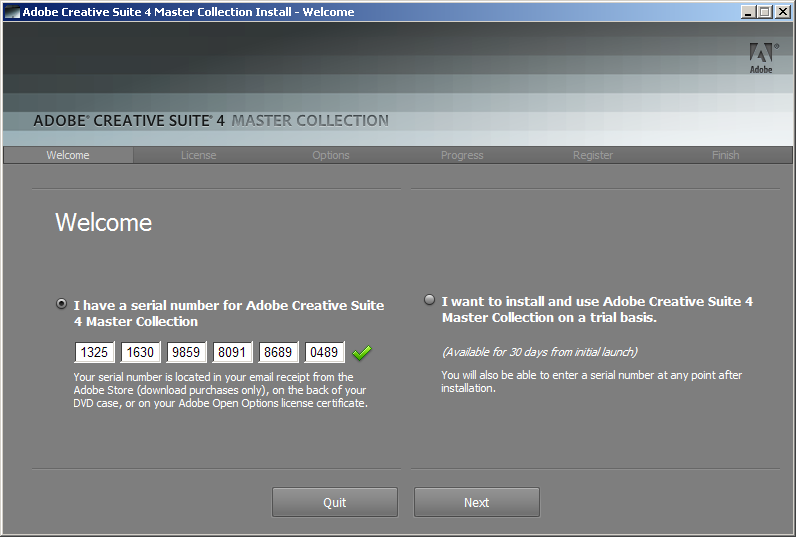This screenshot has width=796, height=537.
Task: Click the Quit button
Action: point(335,502)
